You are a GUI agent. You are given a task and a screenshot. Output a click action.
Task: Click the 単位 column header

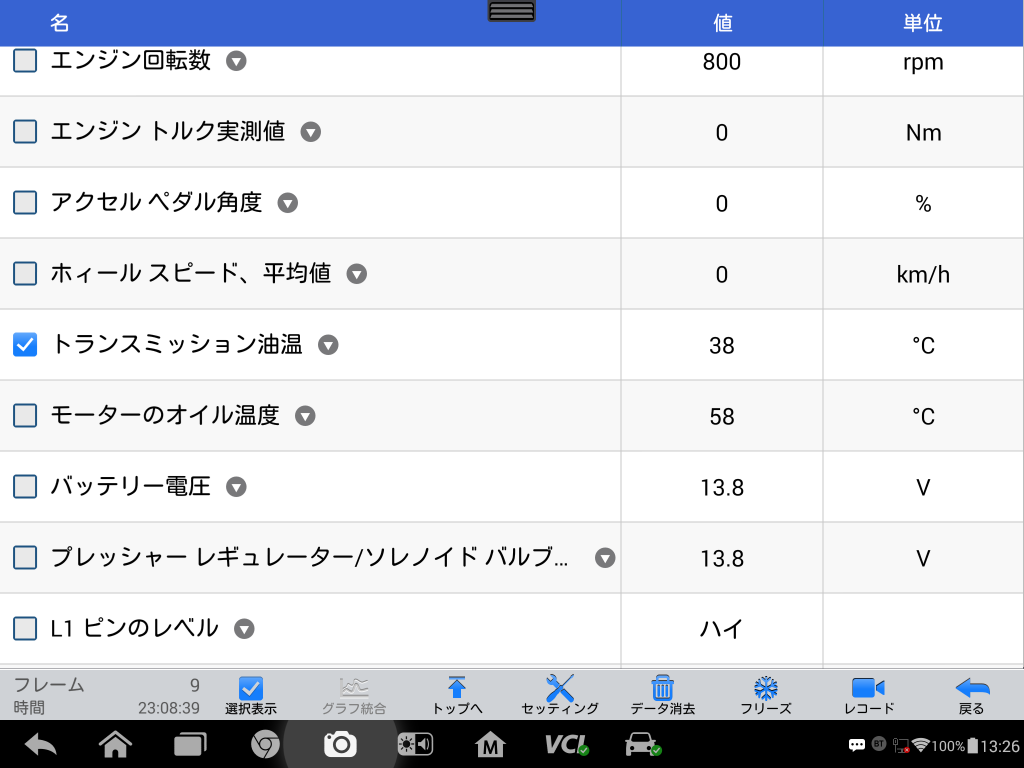coord(922,22)
